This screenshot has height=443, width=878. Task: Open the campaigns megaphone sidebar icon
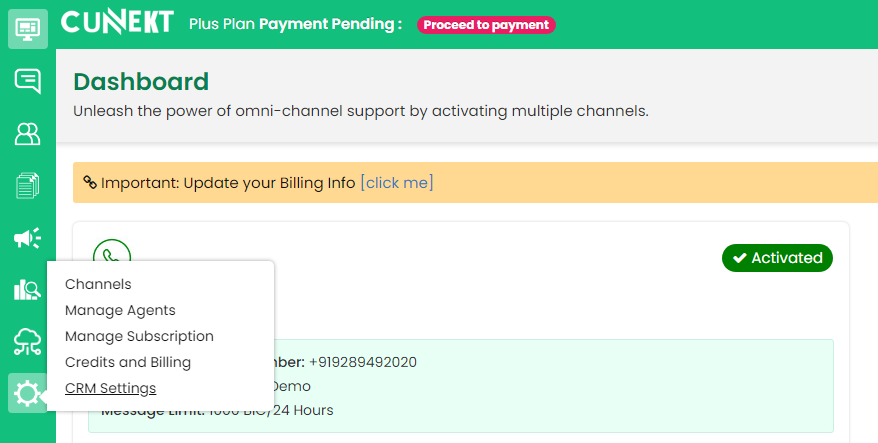click(x=28, y=238)
